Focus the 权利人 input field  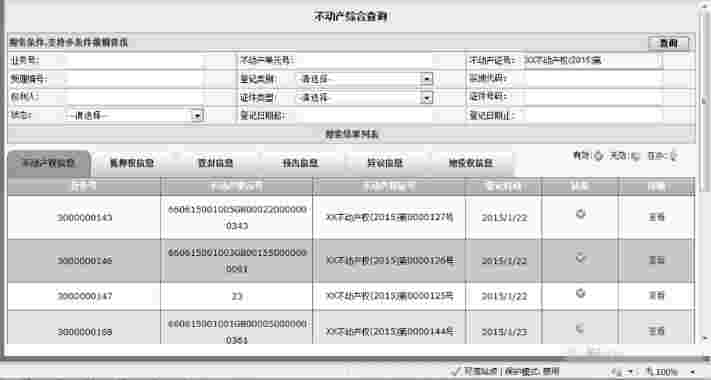pyautogui.click(x=135, y=97)
